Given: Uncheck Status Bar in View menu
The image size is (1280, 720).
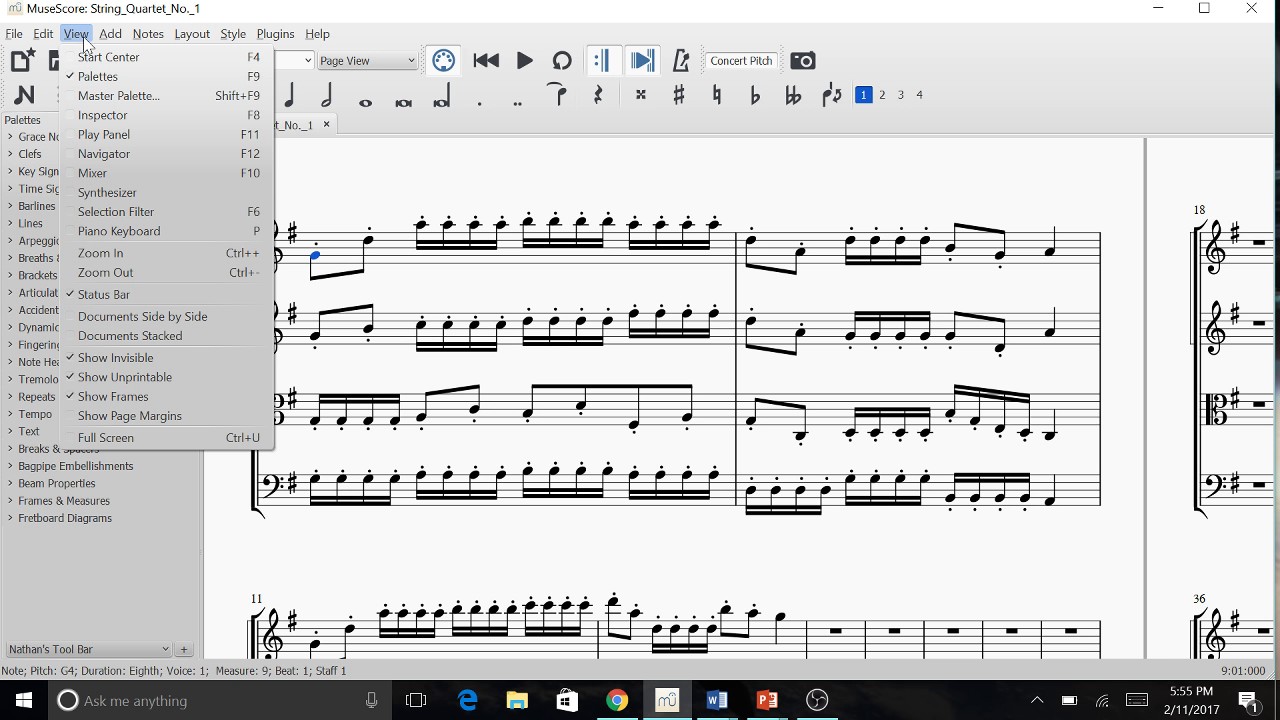Looking at the screenshot, I should pyautogui.click(x=167, y=294).
